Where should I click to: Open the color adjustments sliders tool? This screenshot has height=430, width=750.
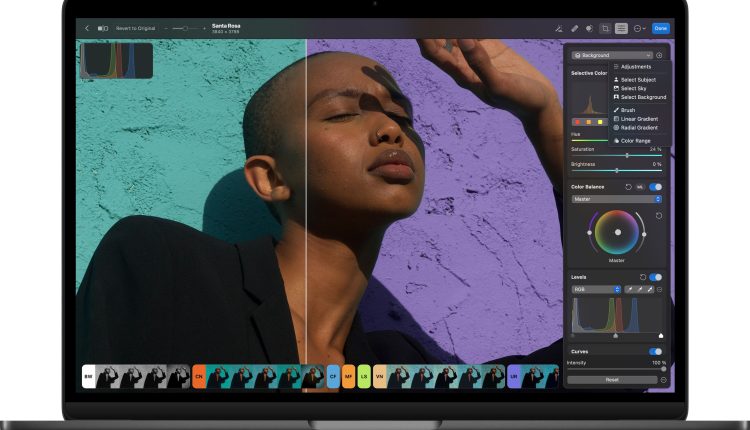click(x=621, y=29)
